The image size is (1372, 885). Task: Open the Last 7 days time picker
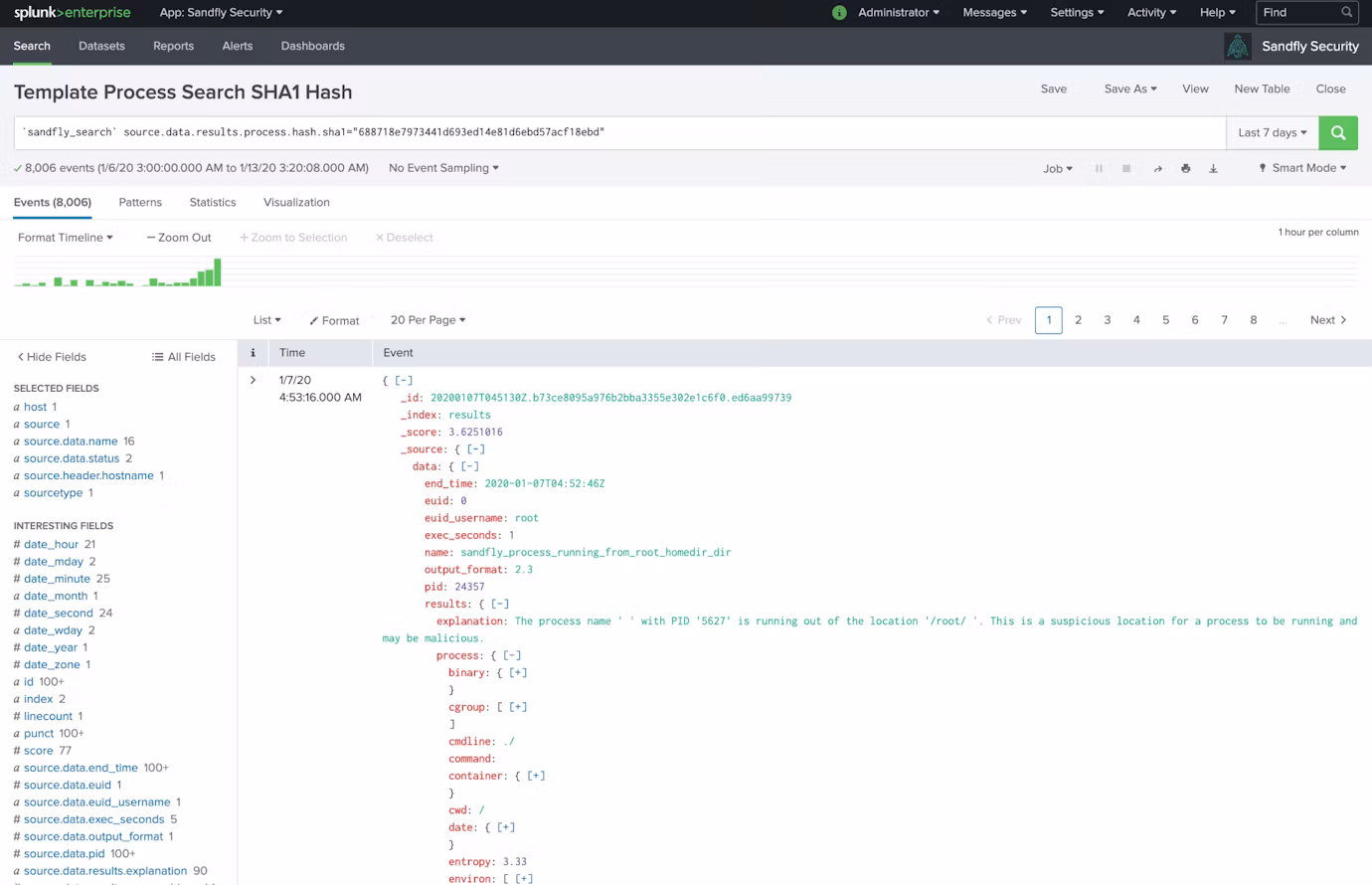point(1273,132)
